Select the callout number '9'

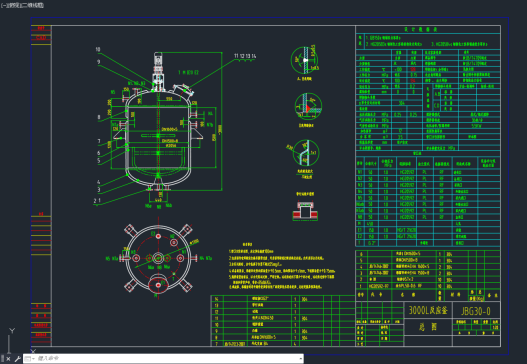(x=98, y=62)
